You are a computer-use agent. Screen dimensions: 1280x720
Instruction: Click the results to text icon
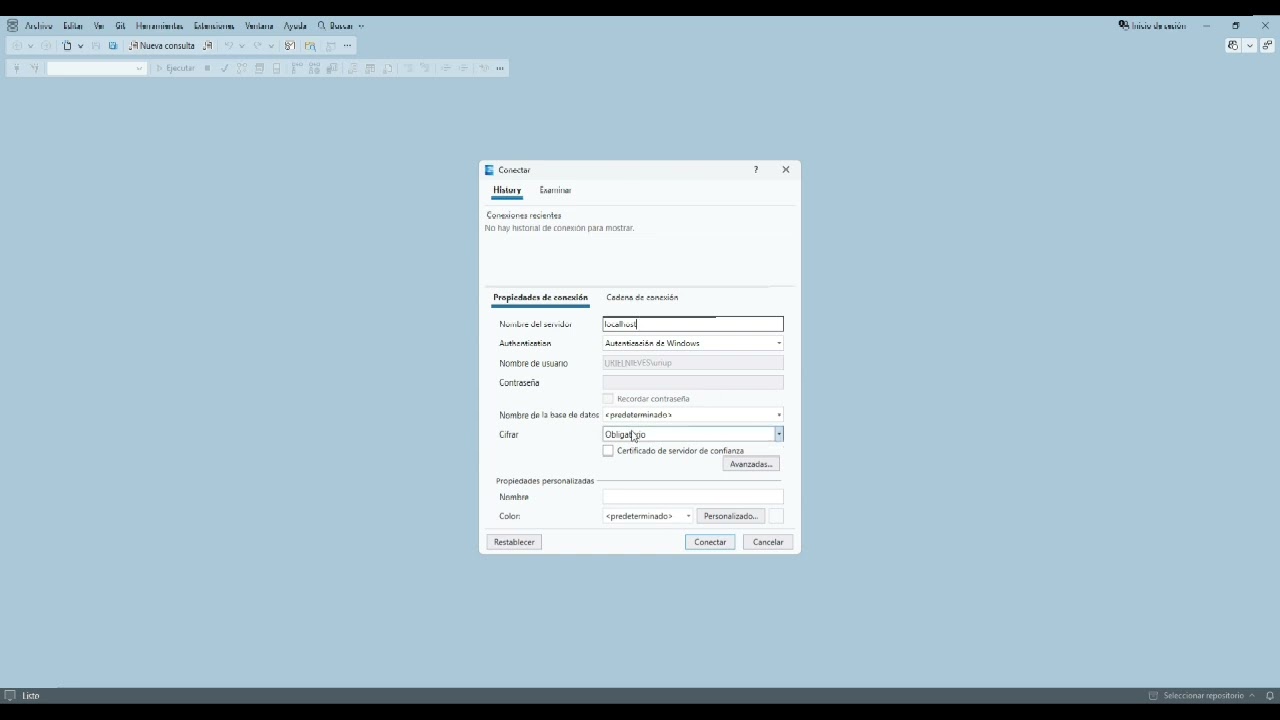coord(352,68)
